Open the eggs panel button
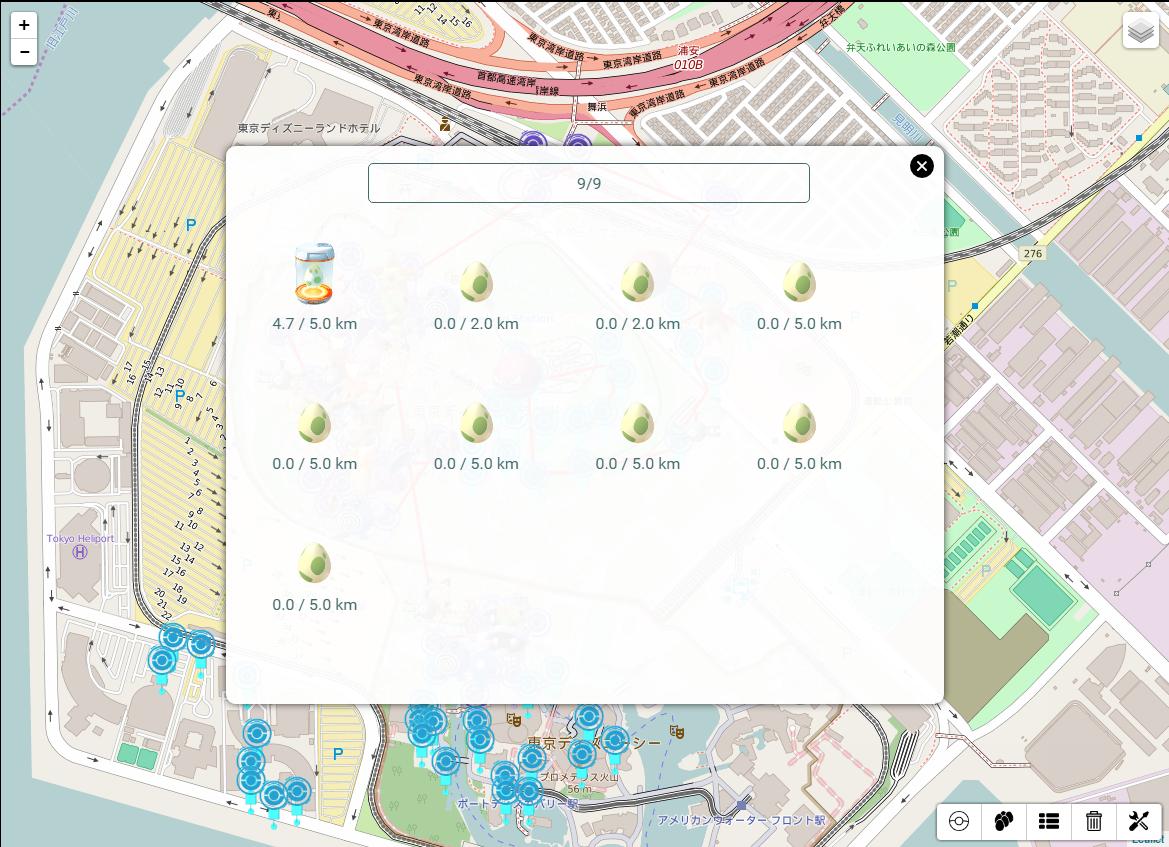The width and height of the screenshot is (1169, 847). [1003, 821]
